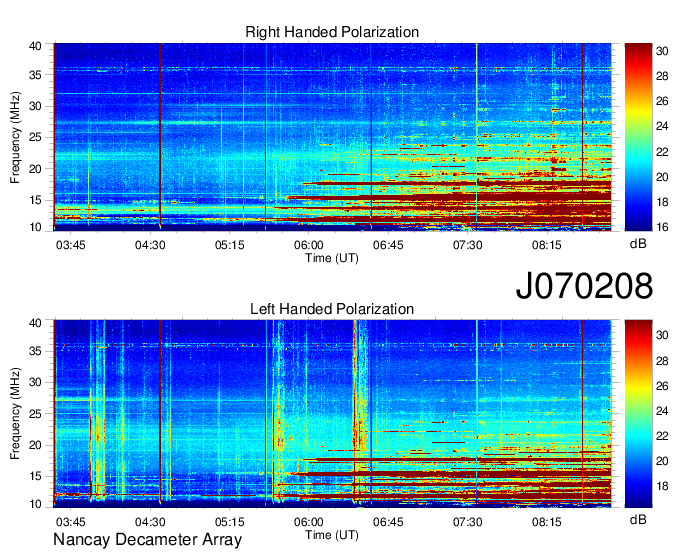
Task: Click "Time (UT)" label under the right-handed plot
Action: pyautogui.click(x=332, y=258)
